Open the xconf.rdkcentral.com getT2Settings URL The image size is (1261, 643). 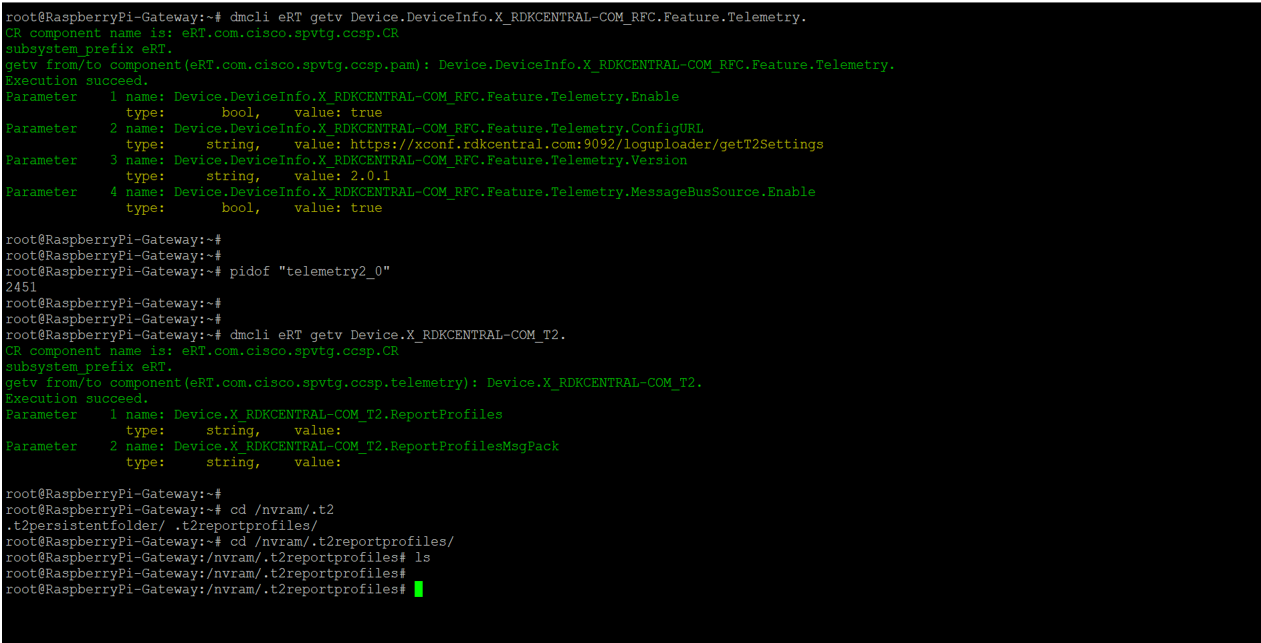[586, 144]
